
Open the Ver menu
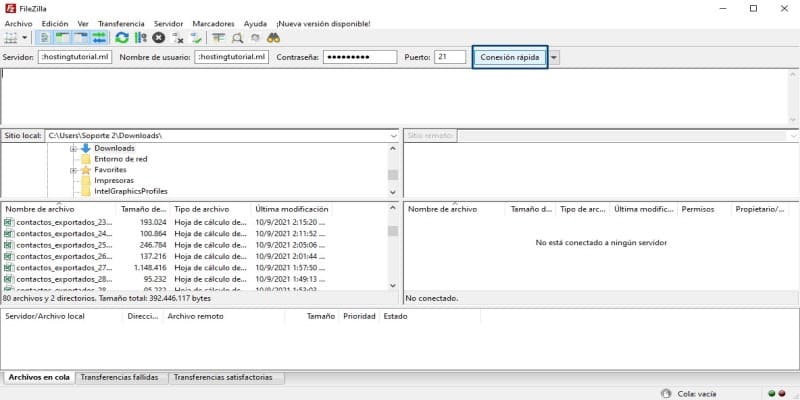click(x=83, y=23)
